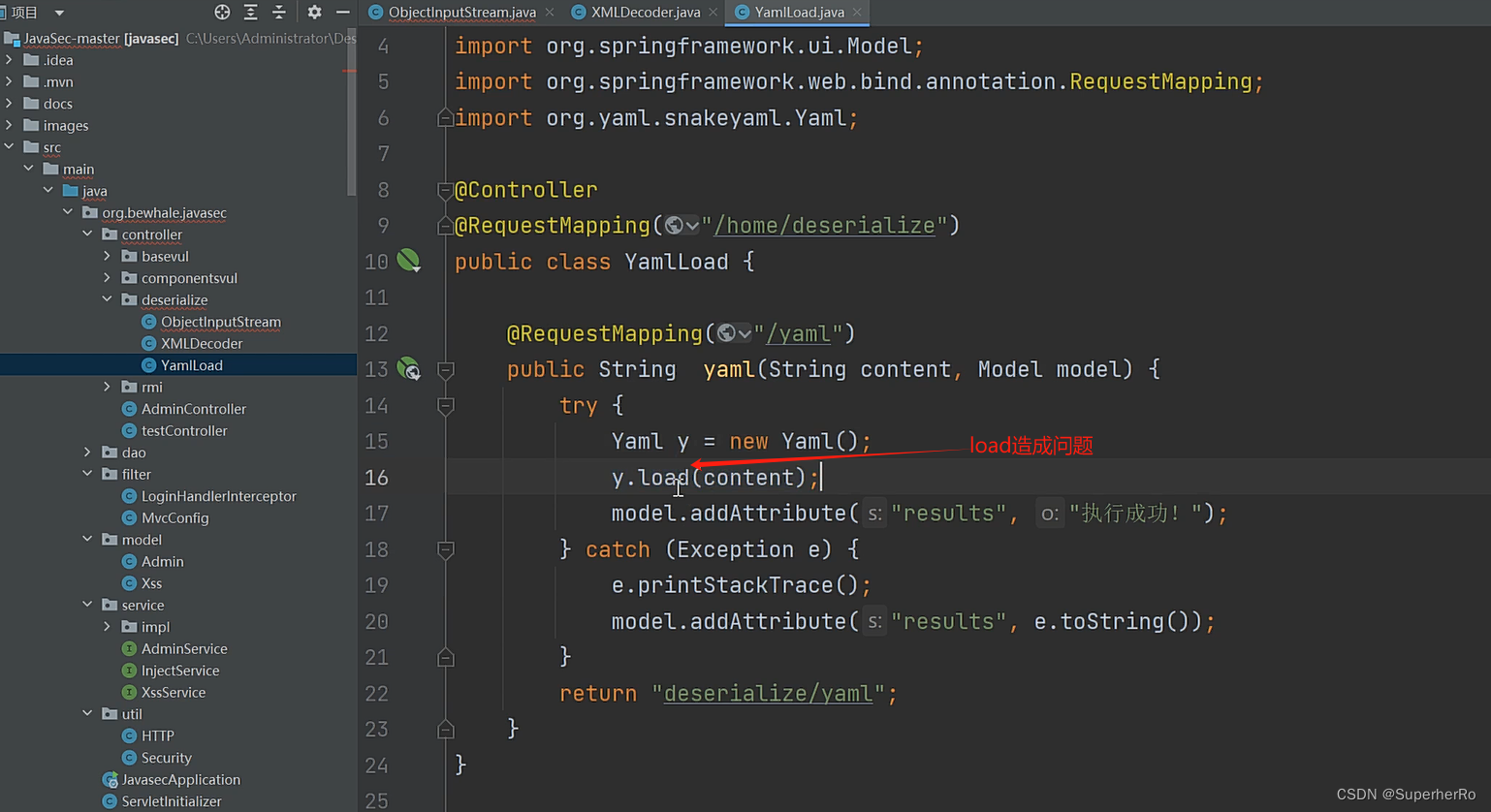Close the YamlLoad.java tab
This screenshot has width=1491, height=812.
[857, 12]
